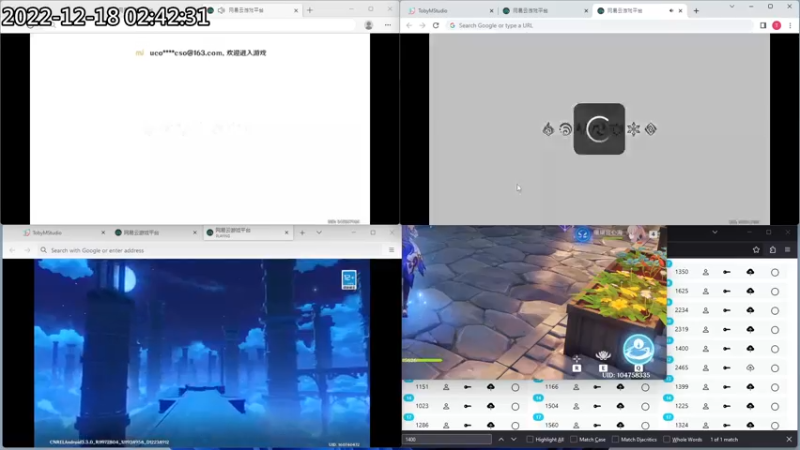
Task: Select the radio circle in row 1166
Action: [645, 388]
